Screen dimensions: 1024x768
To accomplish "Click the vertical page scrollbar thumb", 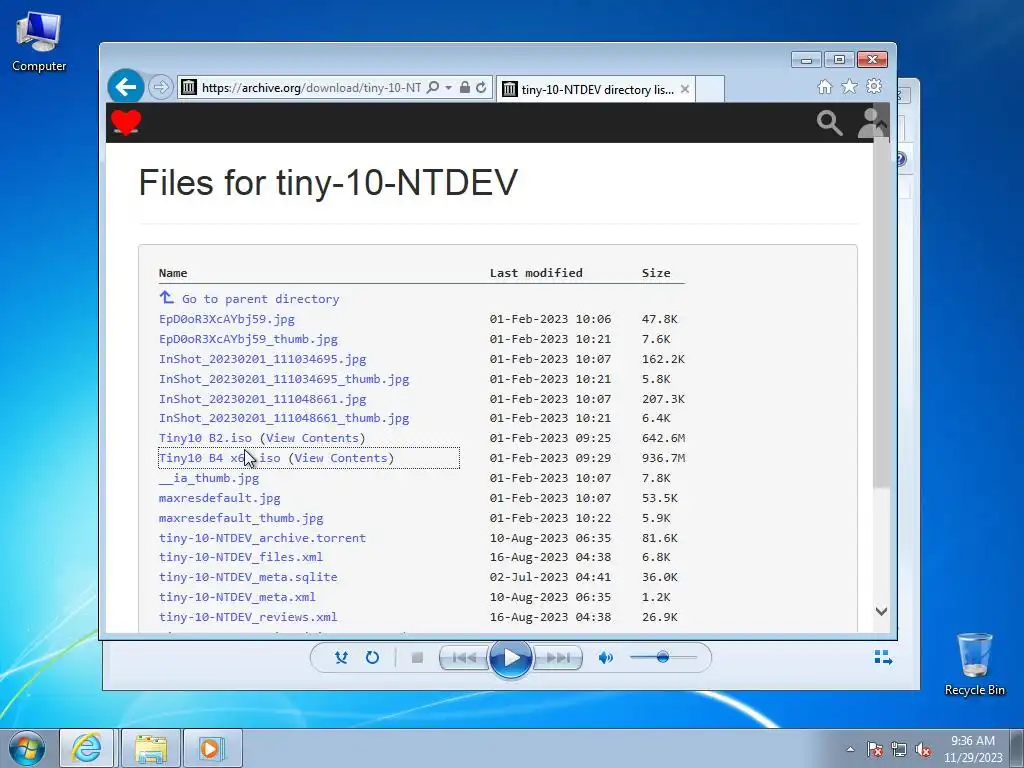I will coord(881,312).
